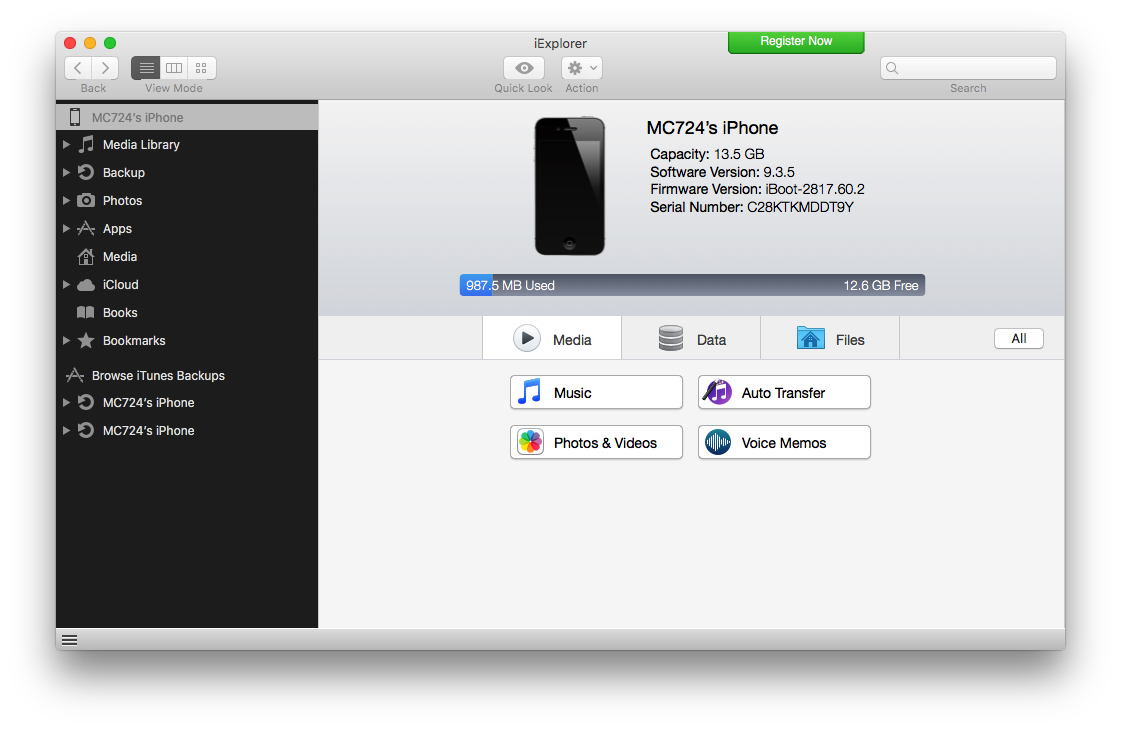
Task: Click the Register Now button
Action: pos(796,42)
